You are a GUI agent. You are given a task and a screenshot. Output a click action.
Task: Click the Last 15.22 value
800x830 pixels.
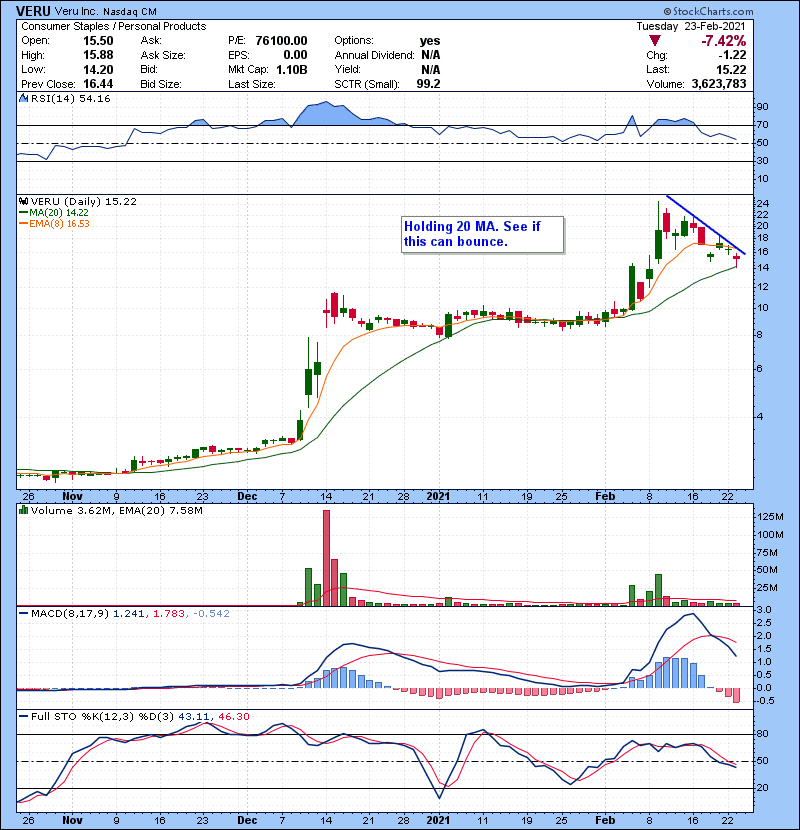coord(731,69)
